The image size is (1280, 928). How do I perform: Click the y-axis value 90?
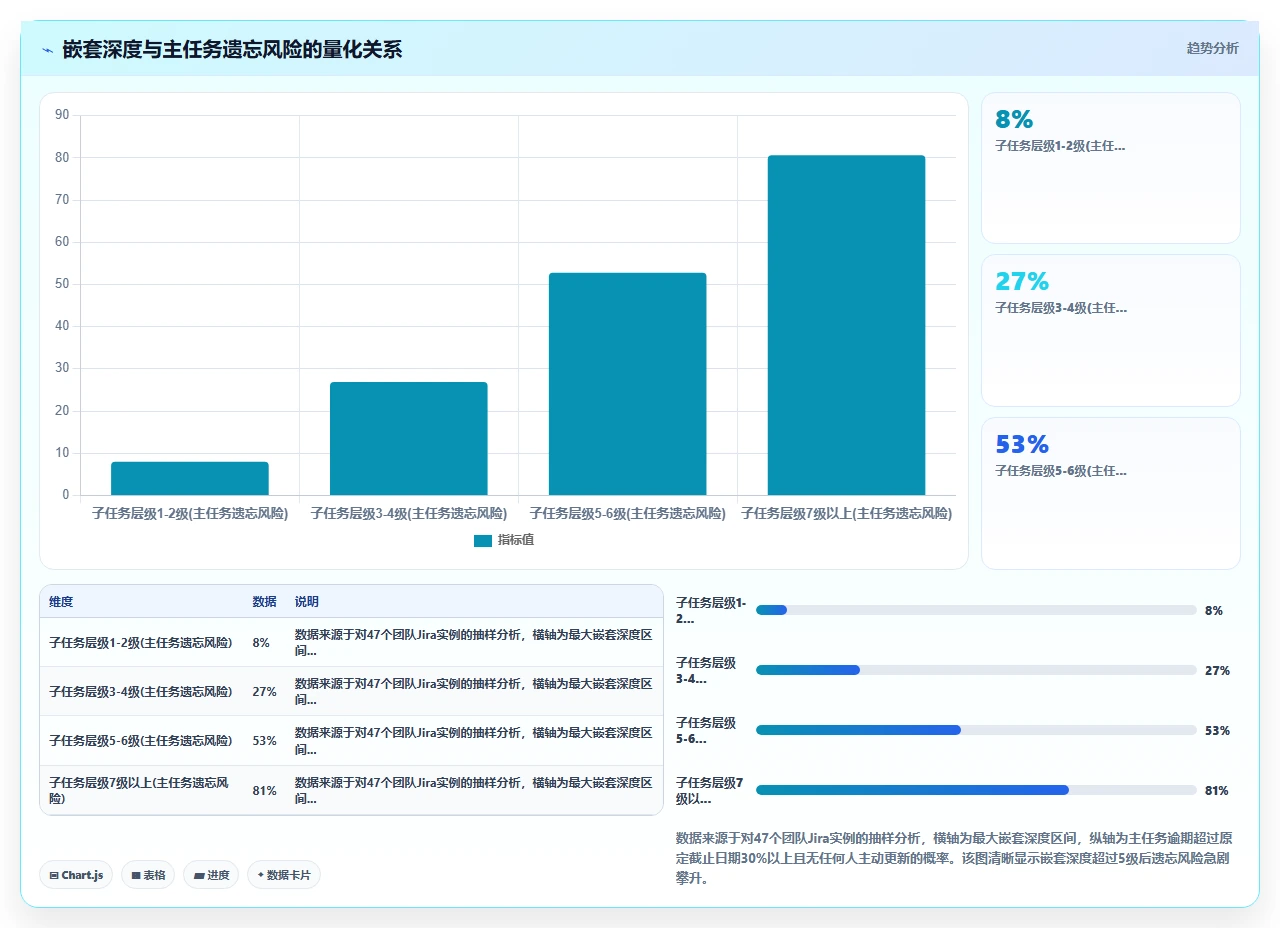pyautogui.click(x=62, y=115)
